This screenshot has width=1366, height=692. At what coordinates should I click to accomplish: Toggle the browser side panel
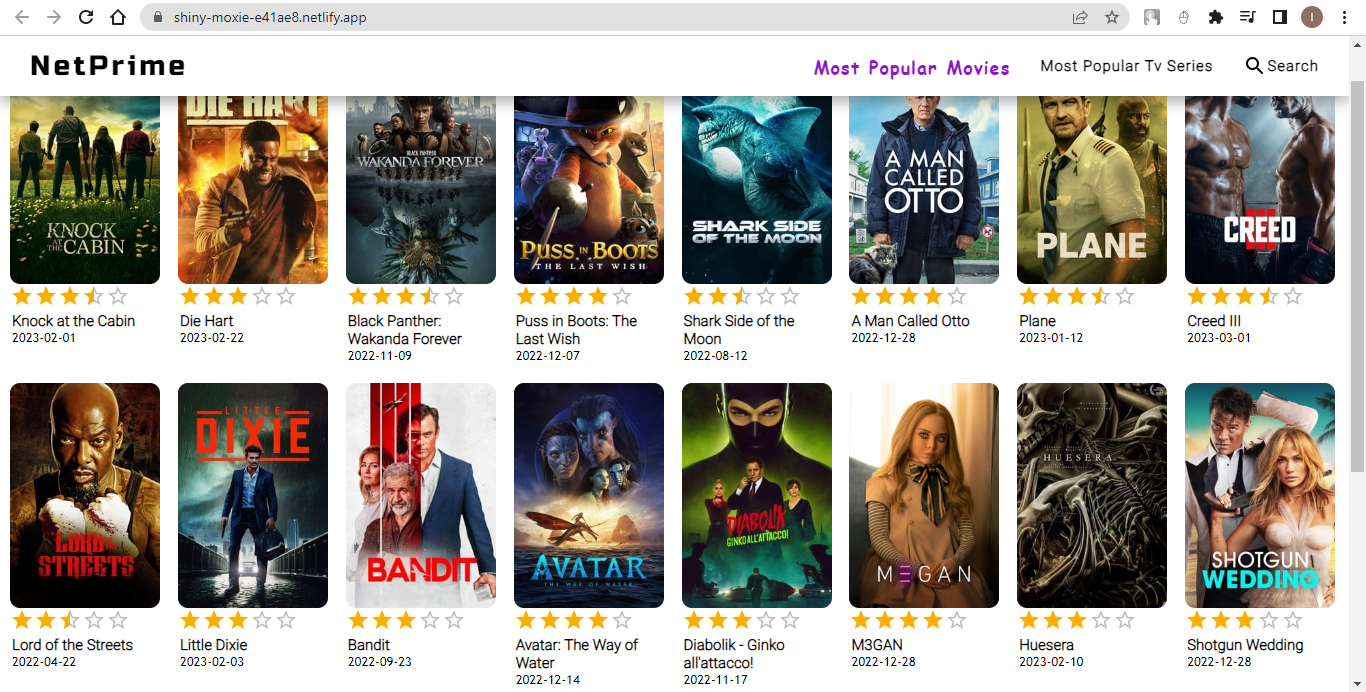[x=1279, y=17]
